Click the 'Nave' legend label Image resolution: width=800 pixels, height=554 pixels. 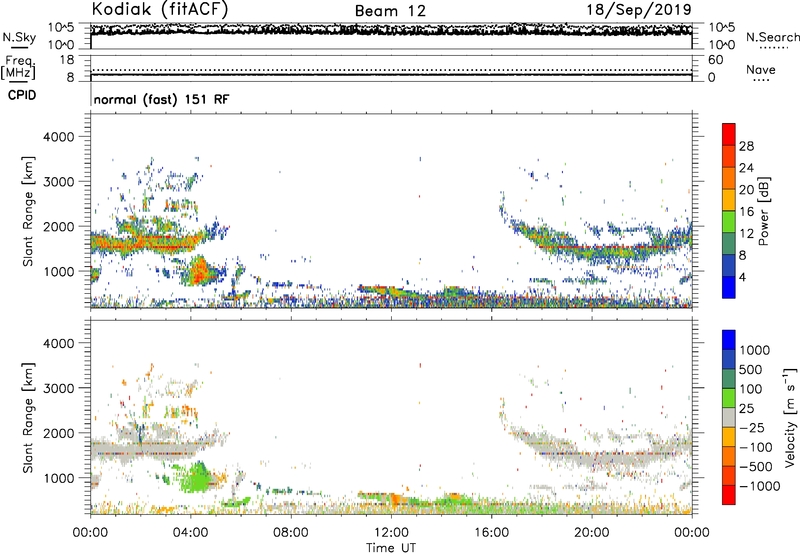coord(761,69)
